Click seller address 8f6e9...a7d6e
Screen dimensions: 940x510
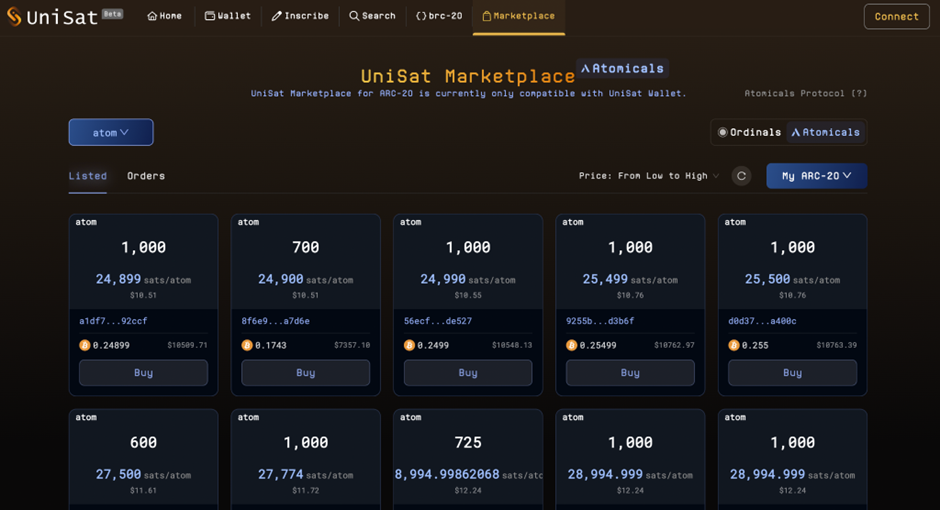(276, 321)
